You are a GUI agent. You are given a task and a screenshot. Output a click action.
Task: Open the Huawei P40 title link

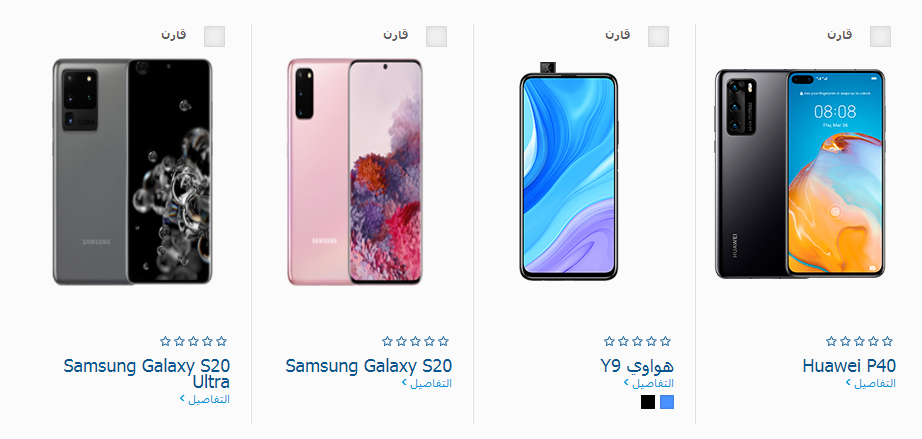tap(849, 366)
